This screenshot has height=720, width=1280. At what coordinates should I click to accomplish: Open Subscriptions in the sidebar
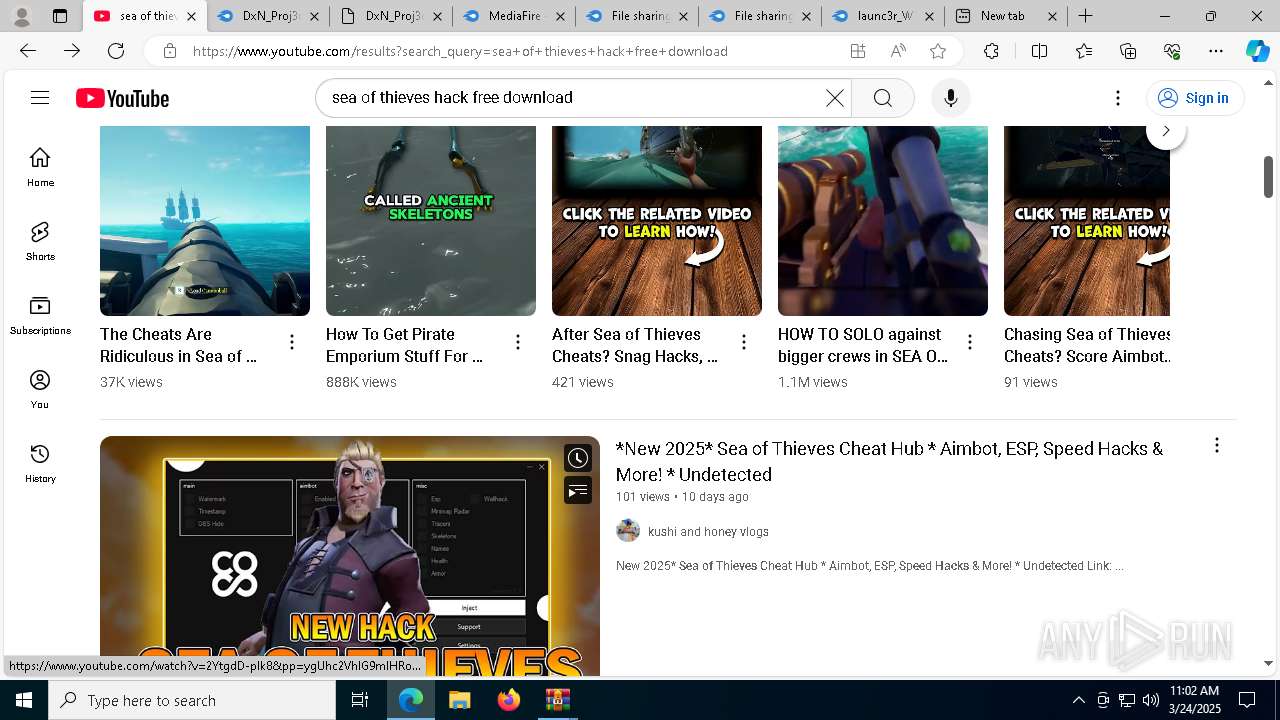tap(40, 315)
